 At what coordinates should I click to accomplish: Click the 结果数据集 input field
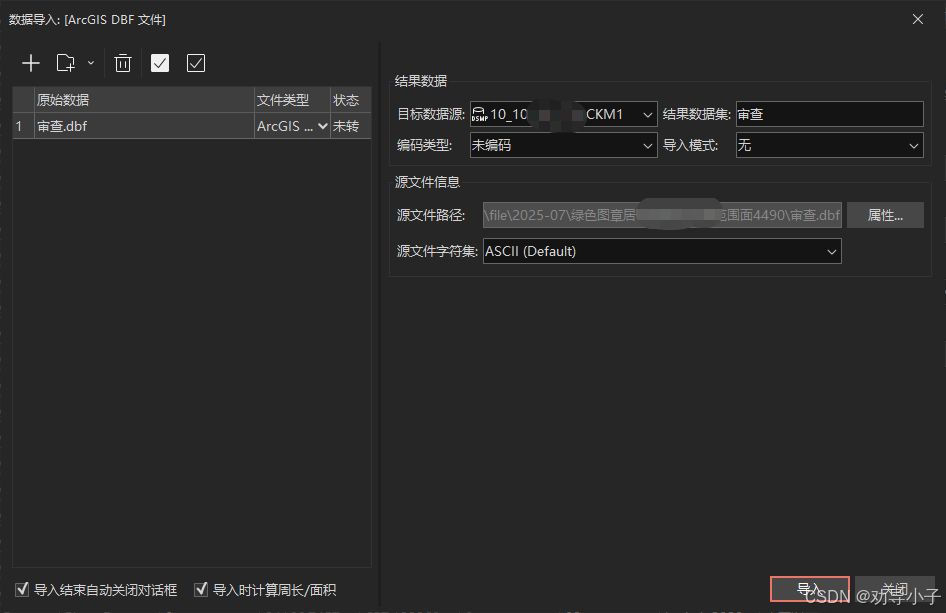(x=830, y=114)
